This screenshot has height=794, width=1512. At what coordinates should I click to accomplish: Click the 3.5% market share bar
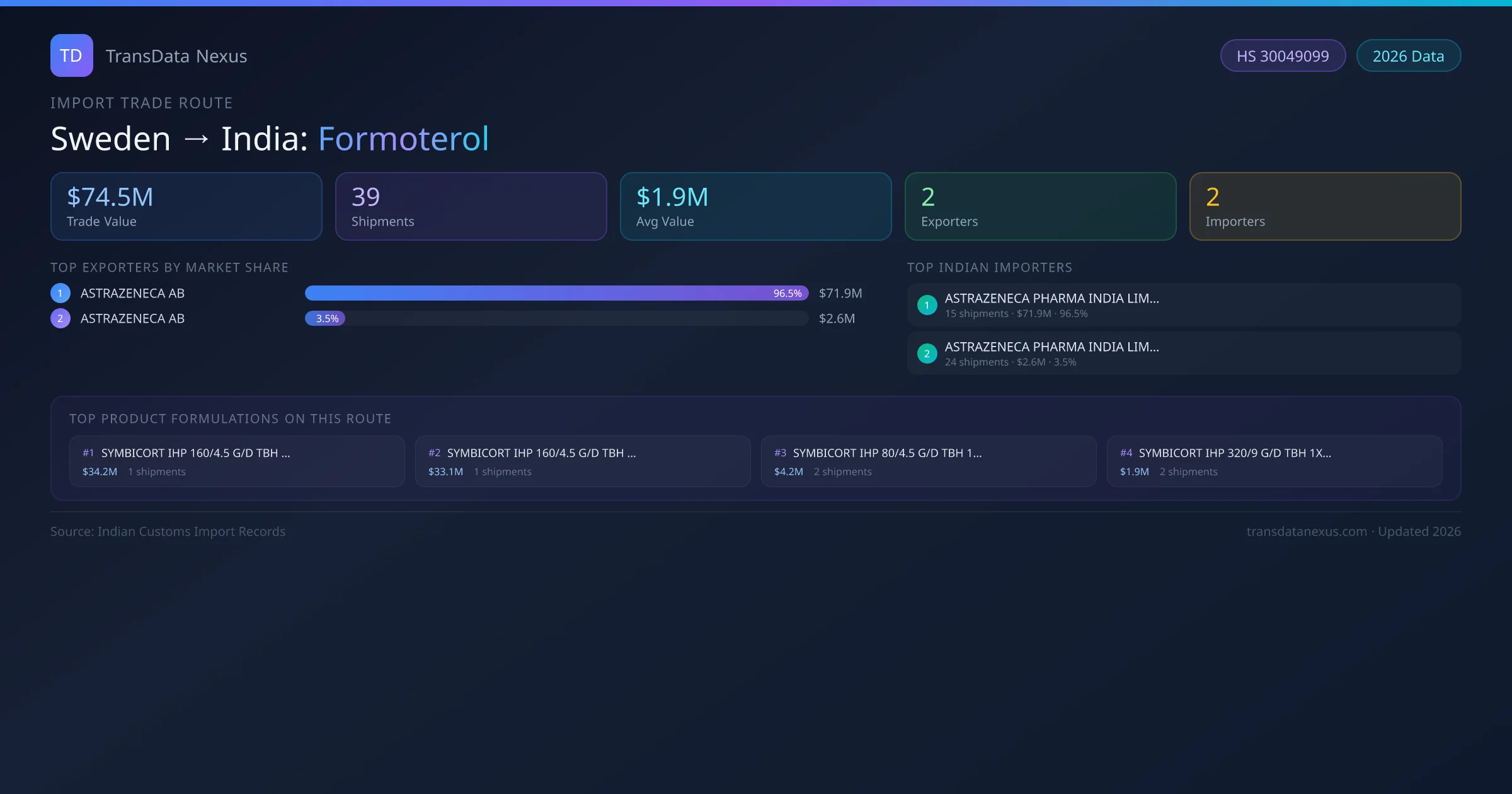325,318
